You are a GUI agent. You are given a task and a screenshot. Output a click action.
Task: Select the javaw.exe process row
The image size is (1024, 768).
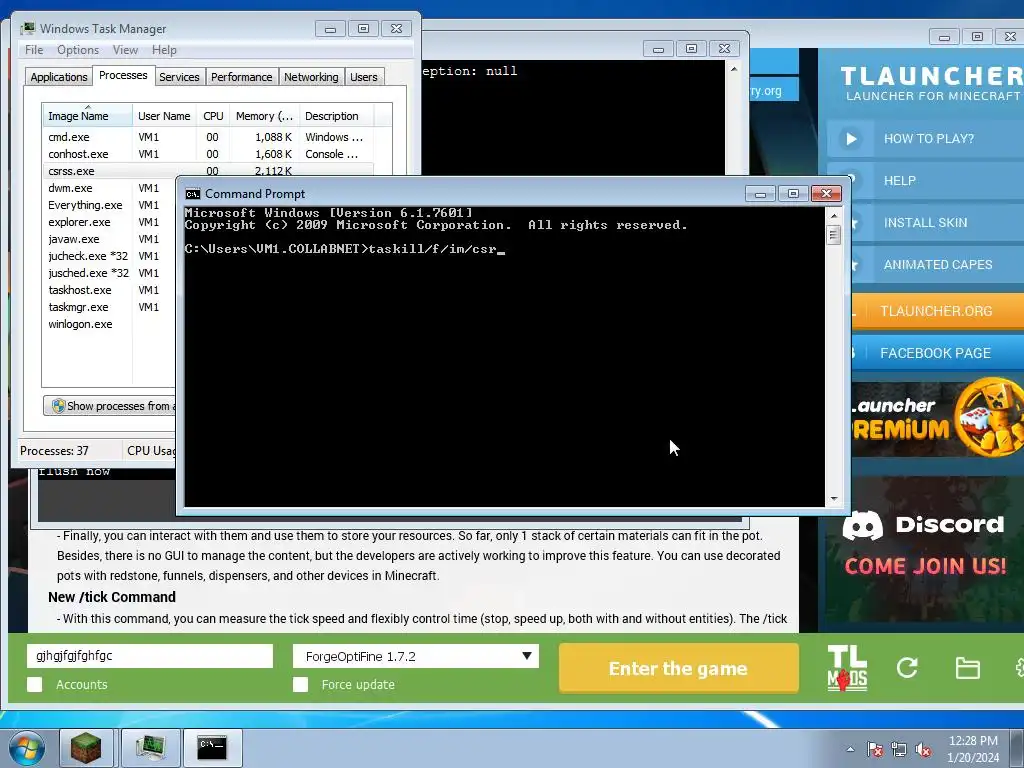[110, 239]
